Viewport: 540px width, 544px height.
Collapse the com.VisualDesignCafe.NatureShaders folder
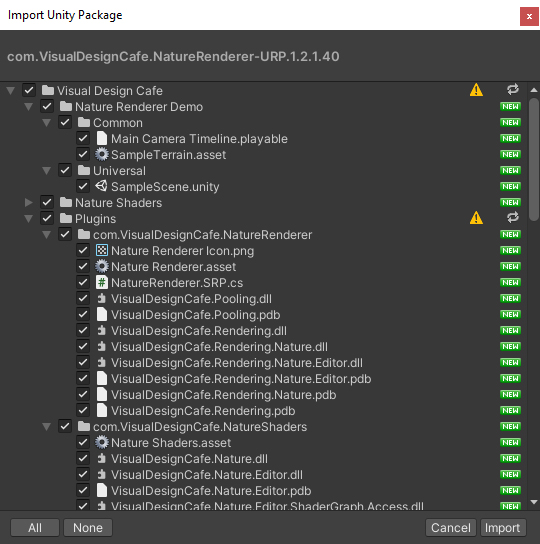tap(47, 427)
